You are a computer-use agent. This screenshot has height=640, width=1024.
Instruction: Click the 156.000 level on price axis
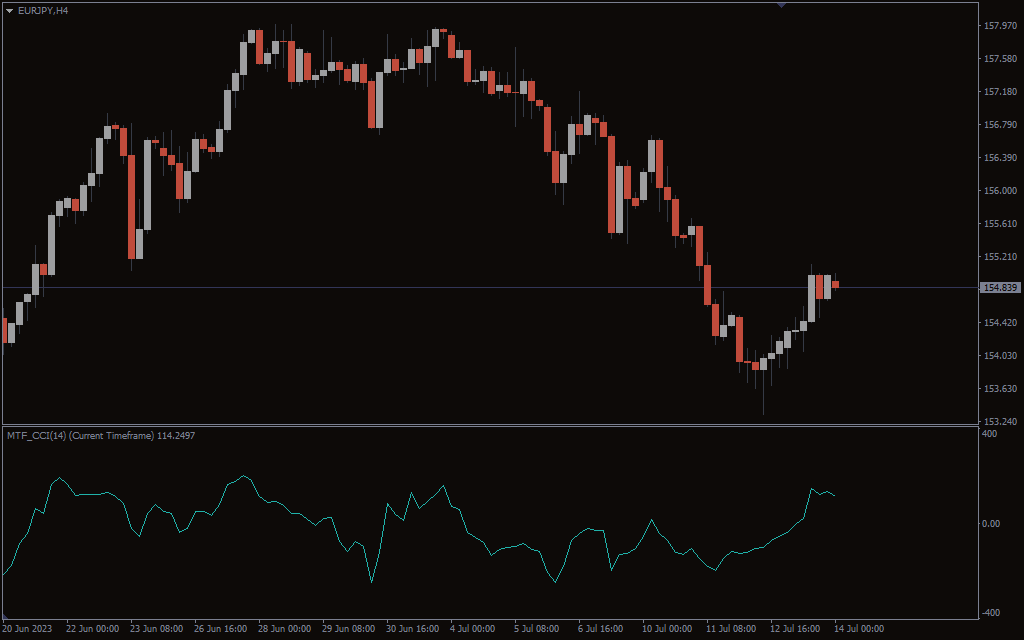[x=1000, y=191]
